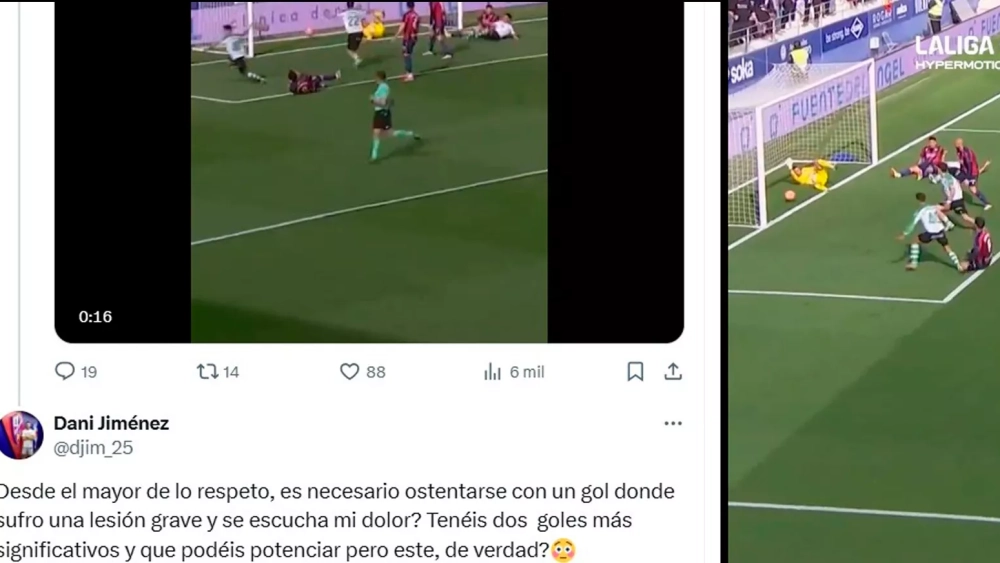Image resolution: width=1000 pixels, height=563 pixels.
Task: Click the Dani Jiménez display name
Action: click(112, 423)
